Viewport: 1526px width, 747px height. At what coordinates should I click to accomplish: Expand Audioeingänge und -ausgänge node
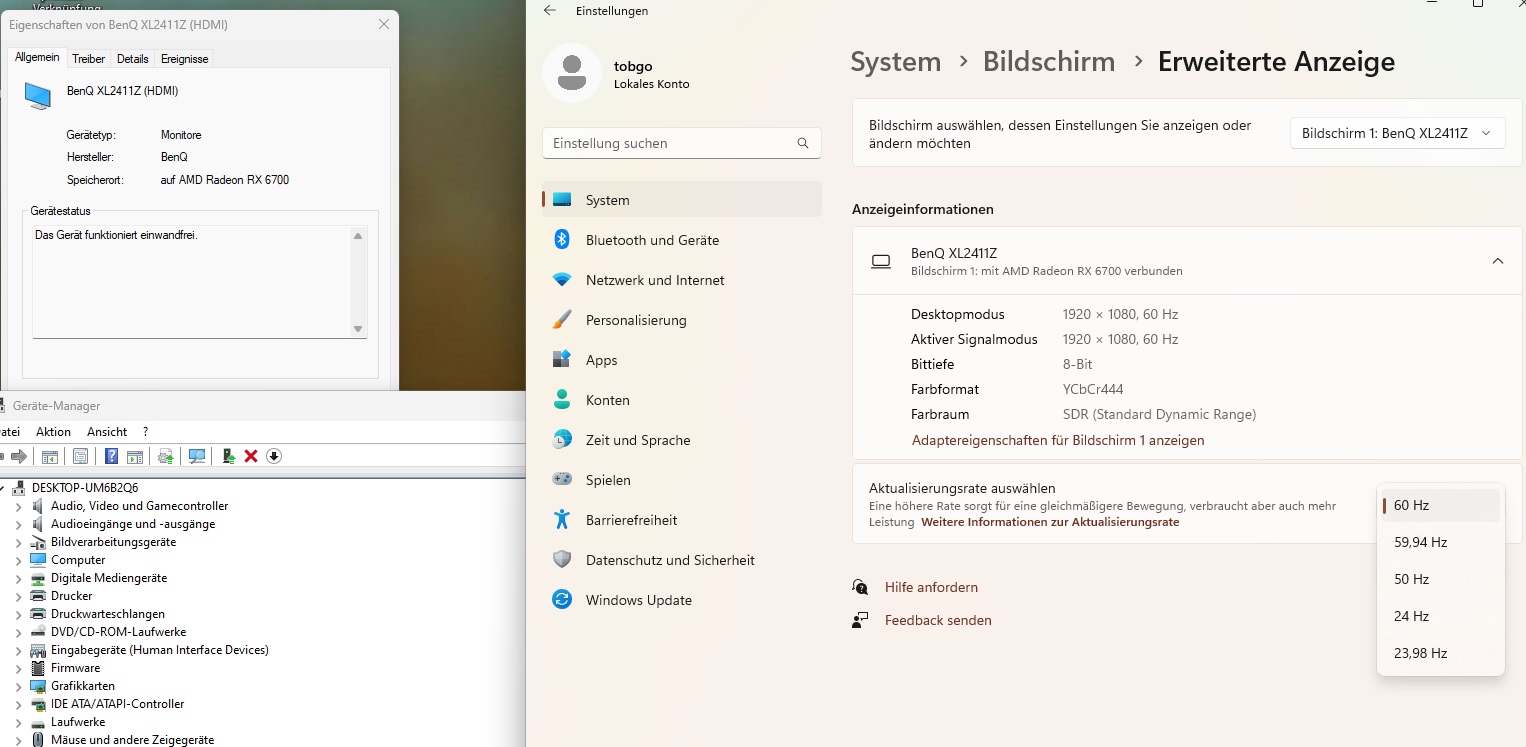[18, 524]
